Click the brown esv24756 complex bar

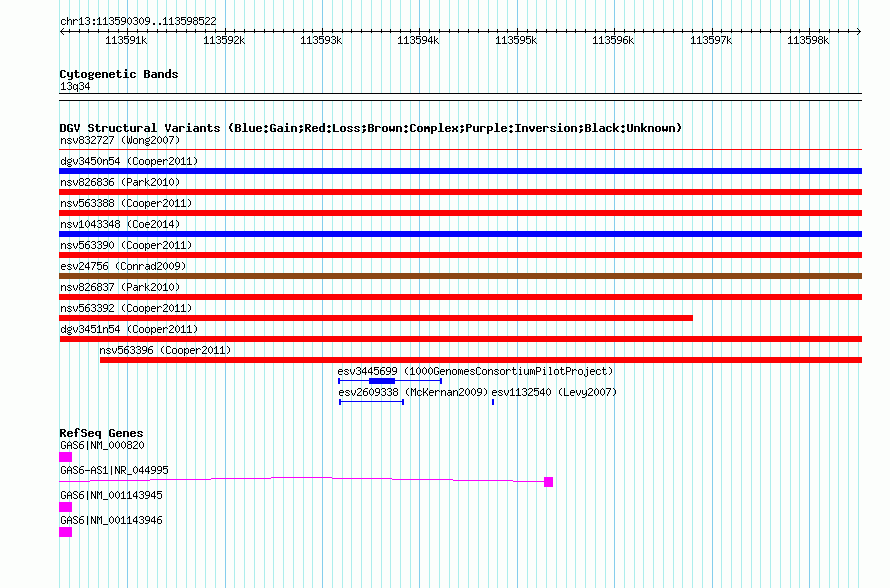coord(460,276)
